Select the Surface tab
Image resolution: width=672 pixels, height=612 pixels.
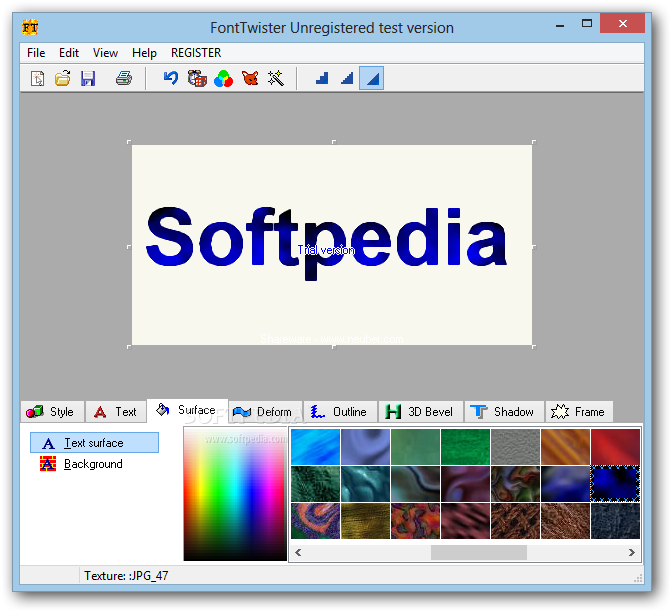coord(187,410)
